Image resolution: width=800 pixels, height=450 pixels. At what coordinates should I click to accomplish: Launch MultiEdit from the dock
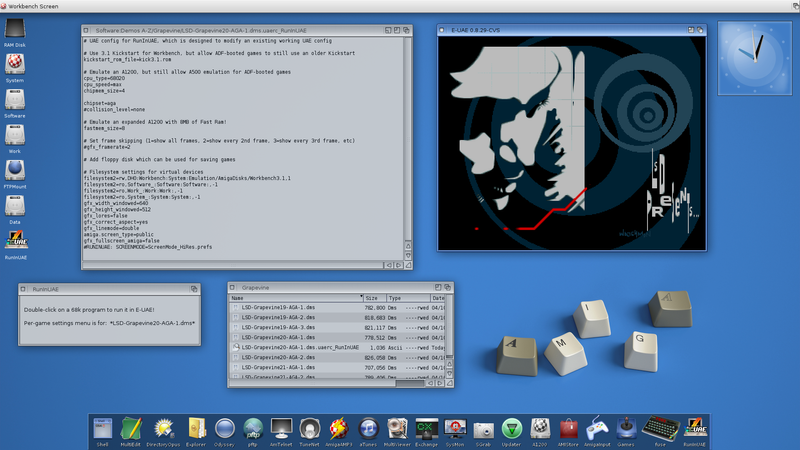130,428
